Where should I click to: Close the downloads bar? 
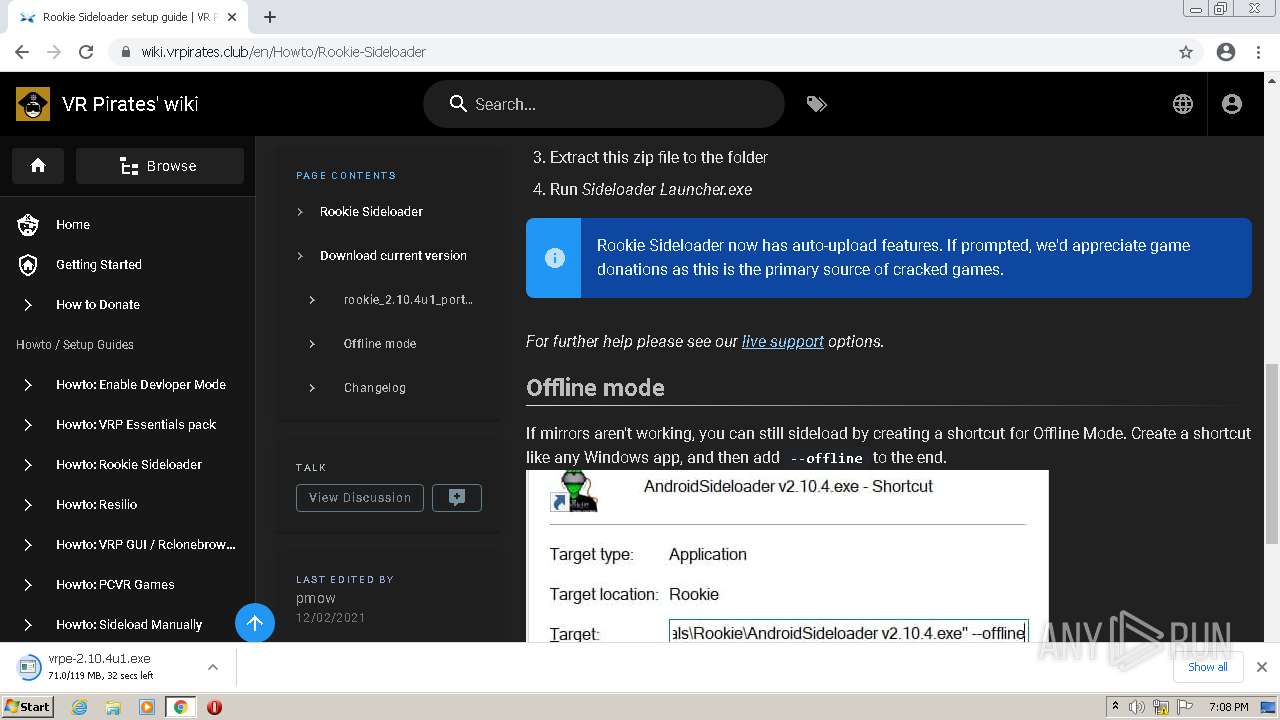point(1261,667)
